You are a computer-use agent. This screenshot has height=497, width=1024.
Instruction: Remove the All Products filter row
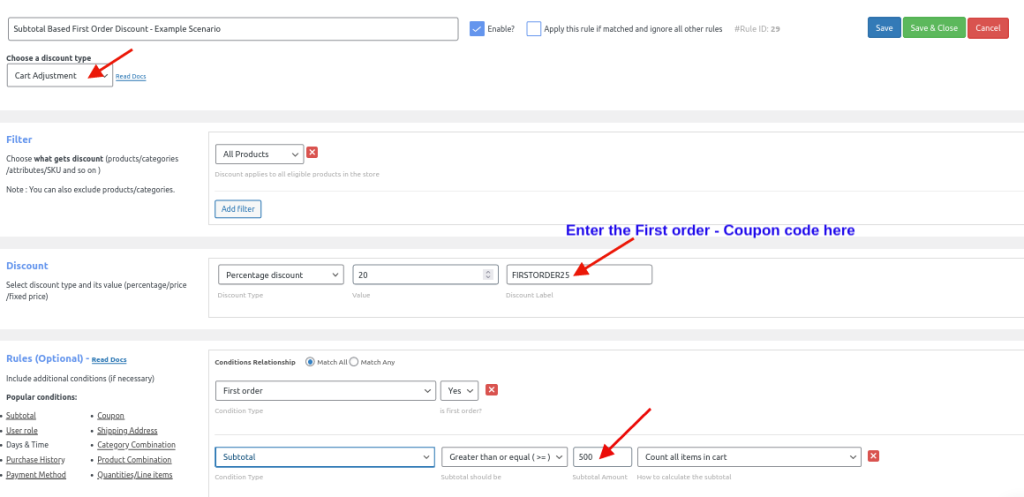pos(312,153)
